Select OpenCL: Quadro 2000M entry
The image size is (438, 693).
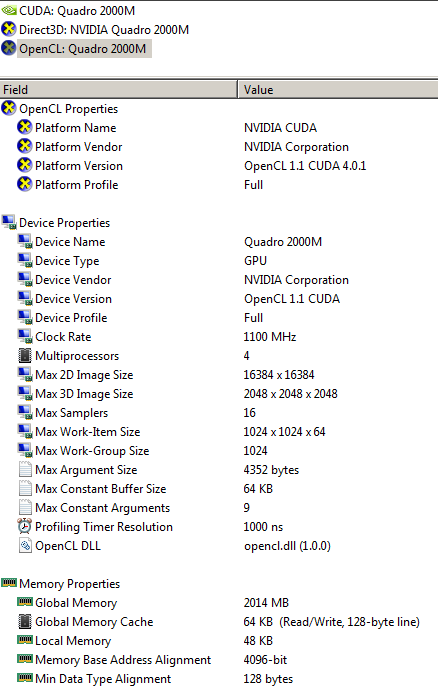pos(82,49)
